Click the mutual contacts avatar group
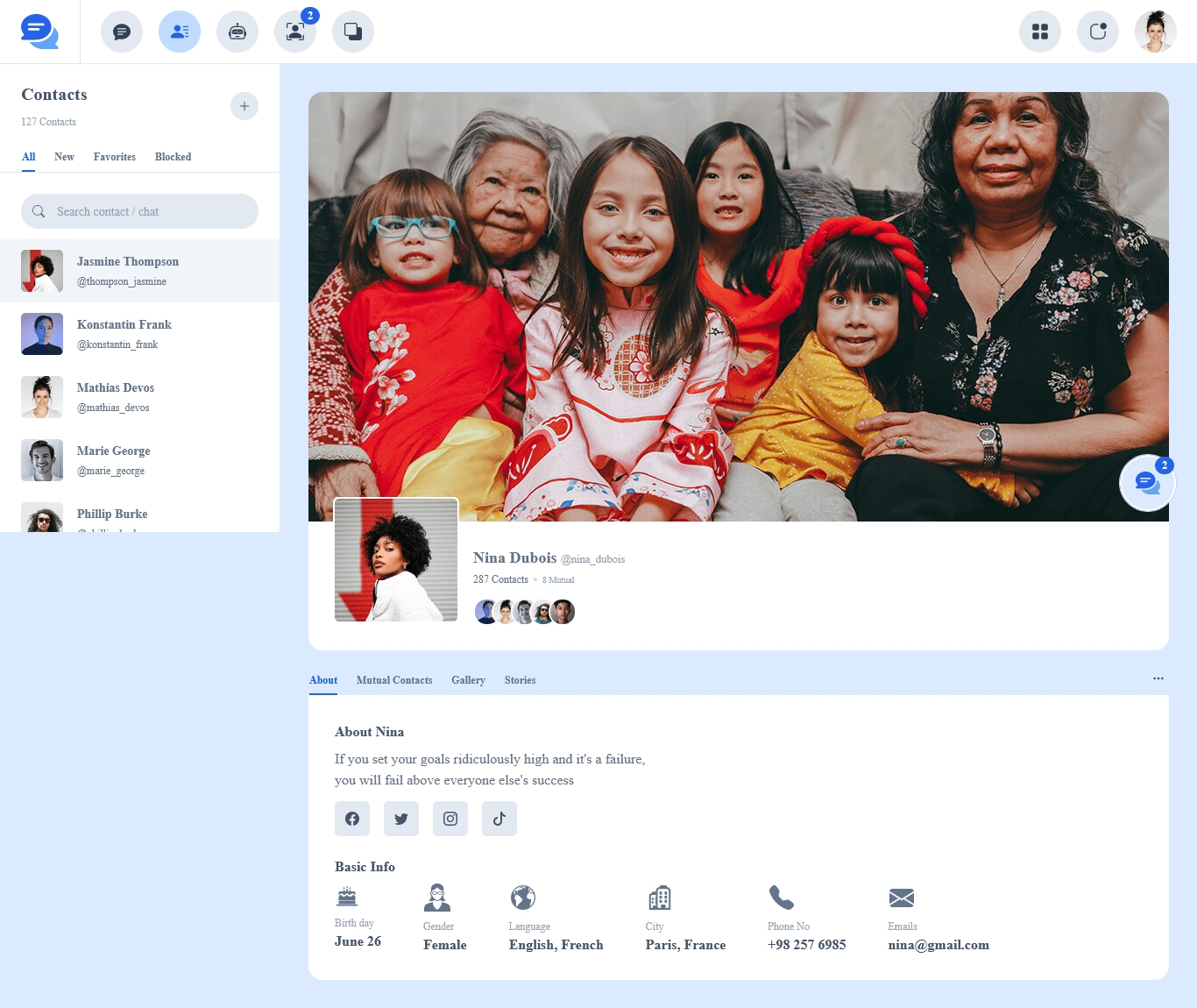 point(525,612)
